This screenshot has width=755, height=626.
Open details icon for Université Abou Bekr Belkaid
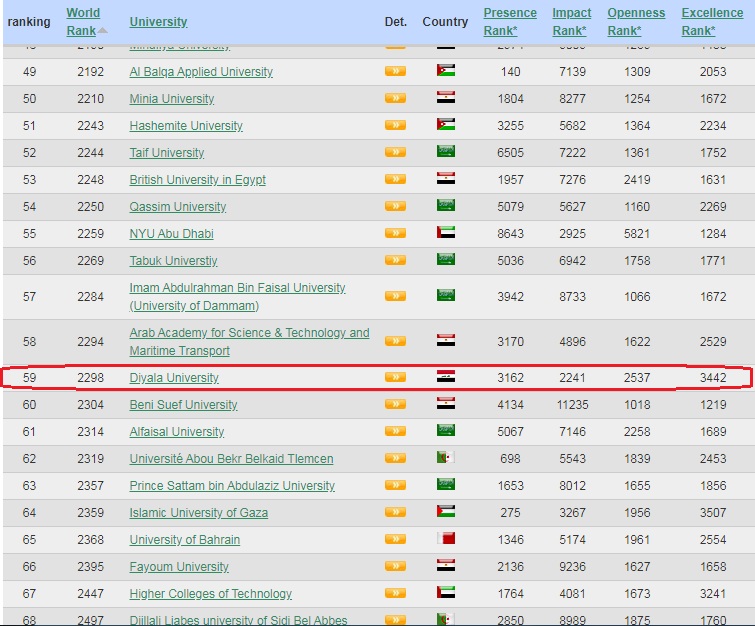(395, 458)
